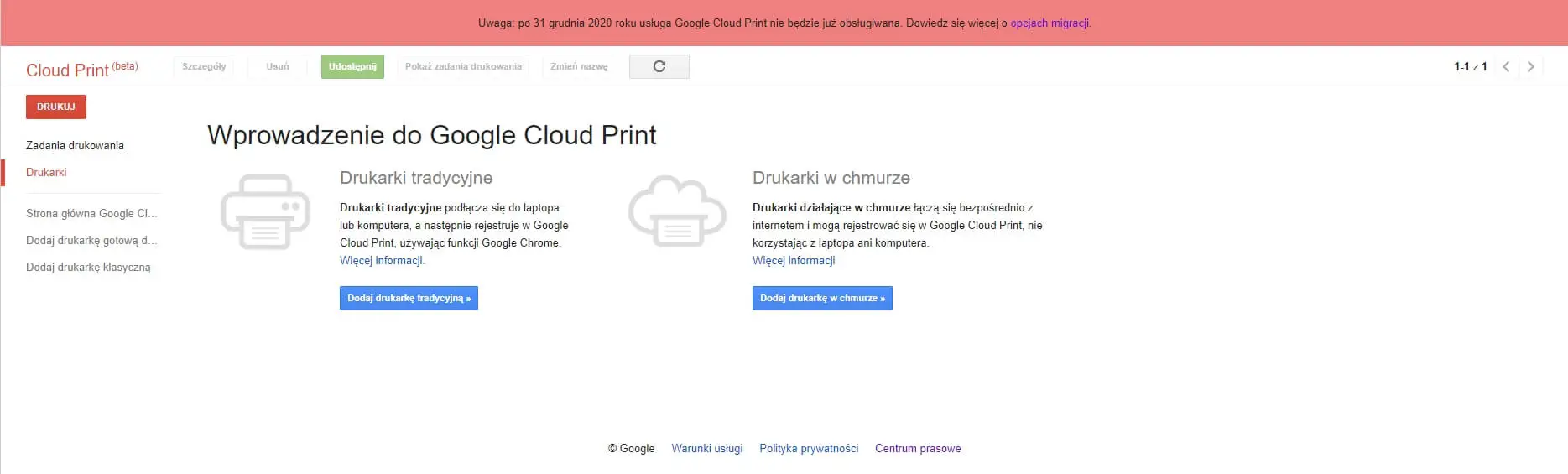
Task: Click the Drukarki w chmurze heading
Action: tap(831, 178)
